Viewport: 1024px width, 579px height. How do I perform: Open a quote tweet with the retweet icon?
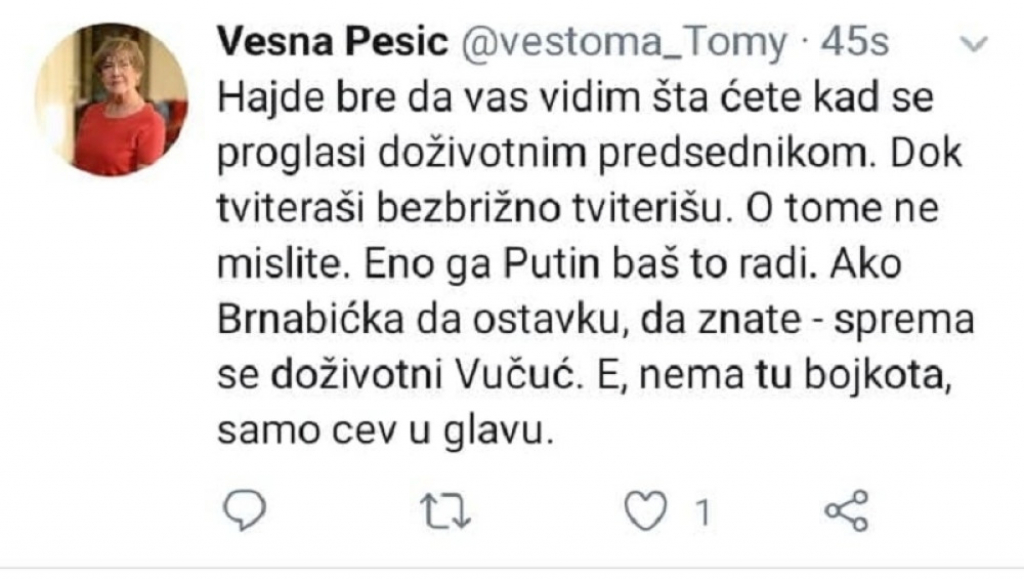[443, 511]
